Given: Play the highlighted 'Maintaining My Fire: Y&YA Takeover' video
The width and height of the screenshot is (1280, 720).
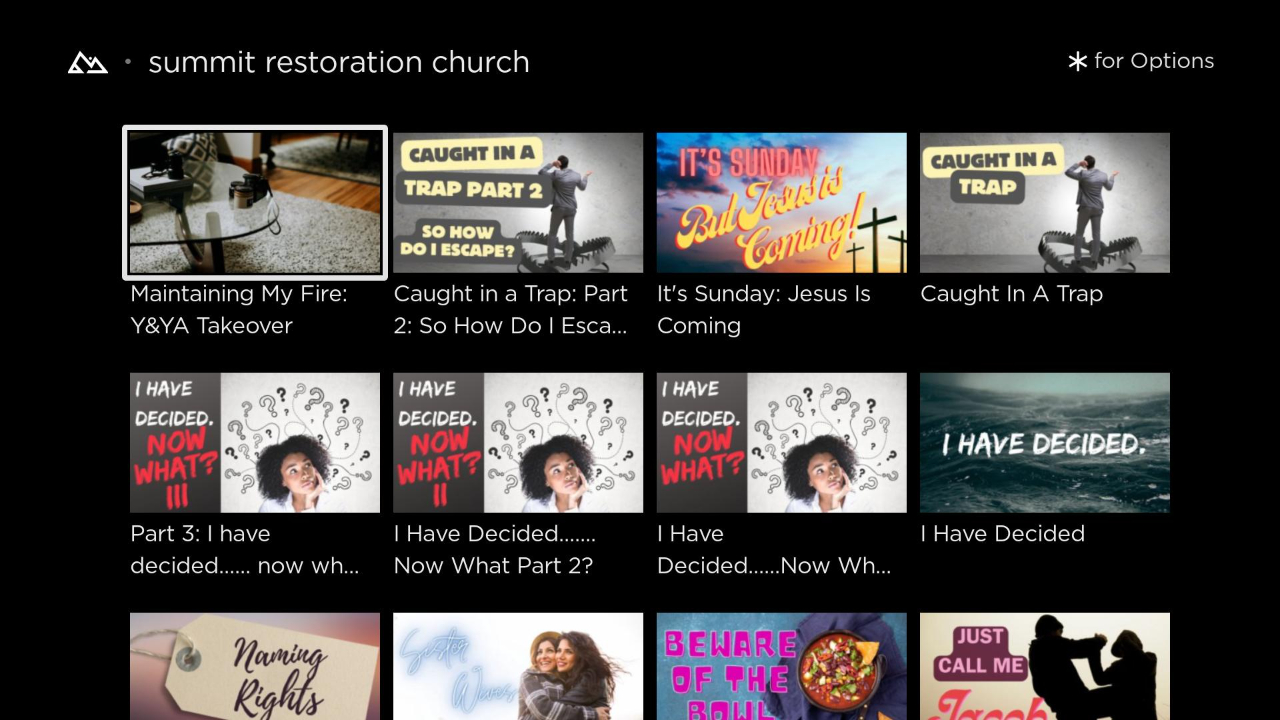Looking at the screenshot, I should (254, 202).
